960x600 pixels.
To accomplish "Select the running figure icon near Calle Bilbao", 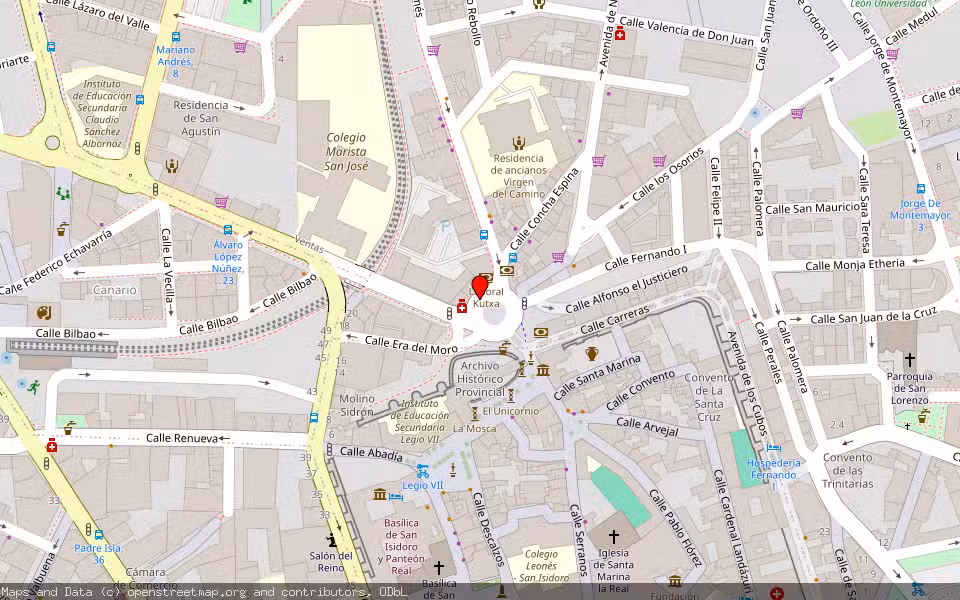I will (x=34, y=387).
